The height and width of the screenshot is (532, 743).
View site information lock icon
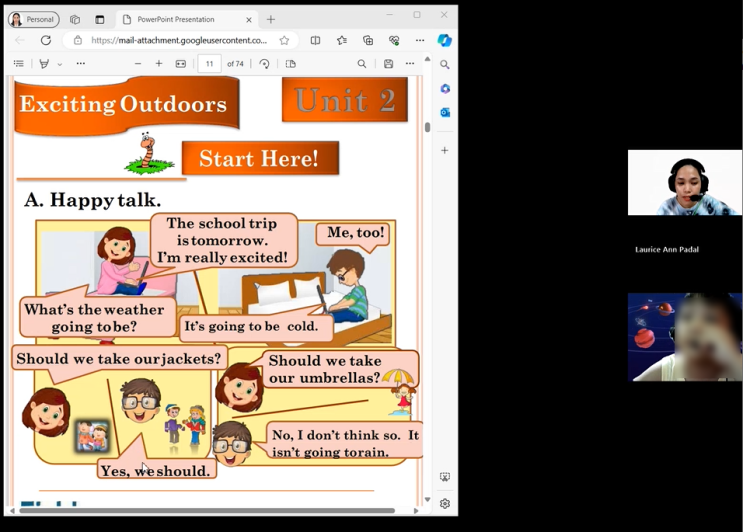[78, 40]
